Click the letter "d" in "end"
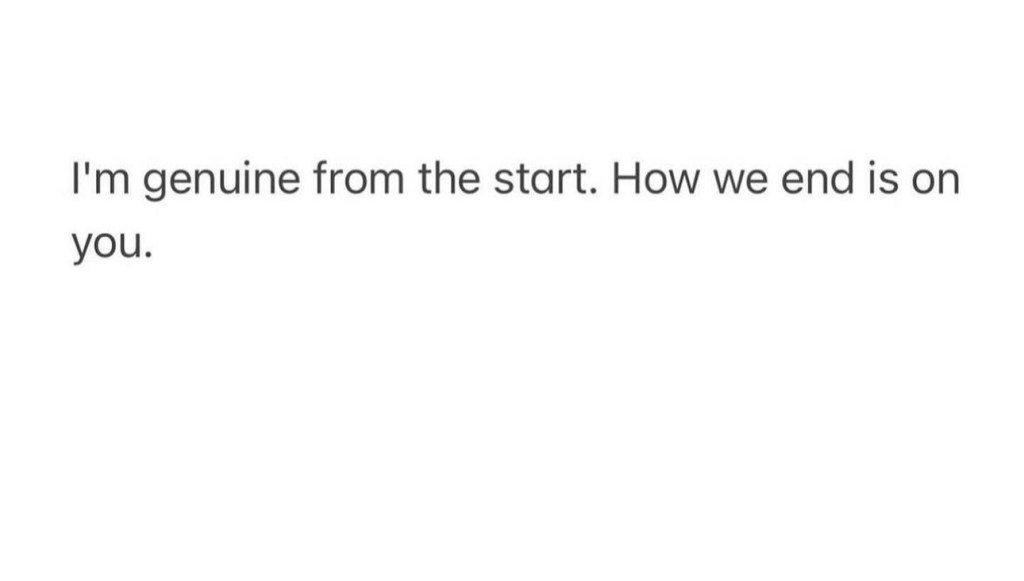This screenshot has height=581, width=1024. tap(842, 182)
